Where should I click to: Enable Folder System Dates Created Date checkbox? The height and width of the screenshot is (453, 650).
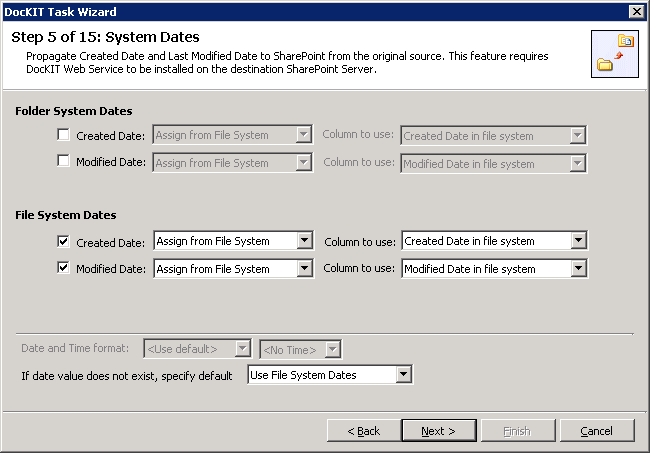point(65,135)
